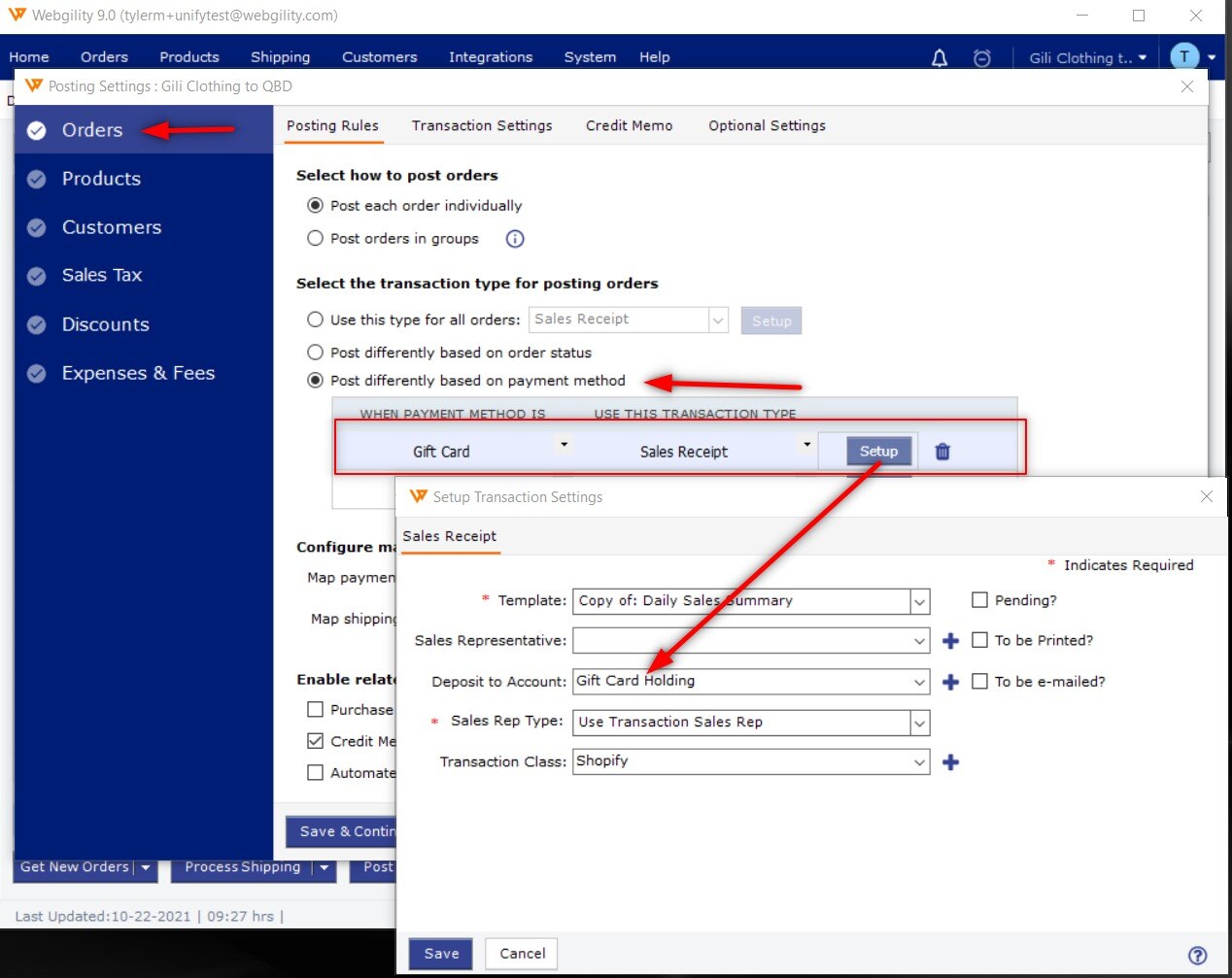Add new Transaction Class with plus icon
1232x978 pixels.
[951, 762]
